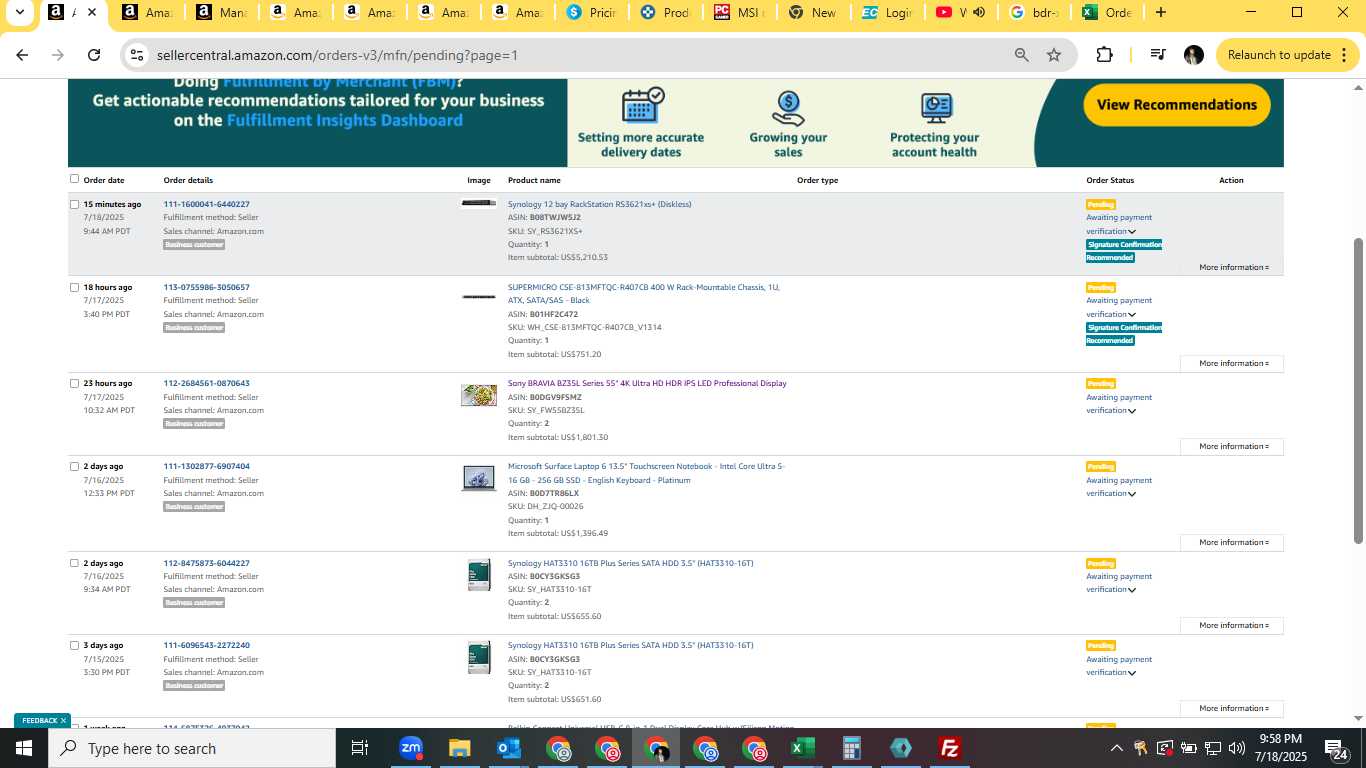Toggle the select-all orders checkbox

click(74, 179)
